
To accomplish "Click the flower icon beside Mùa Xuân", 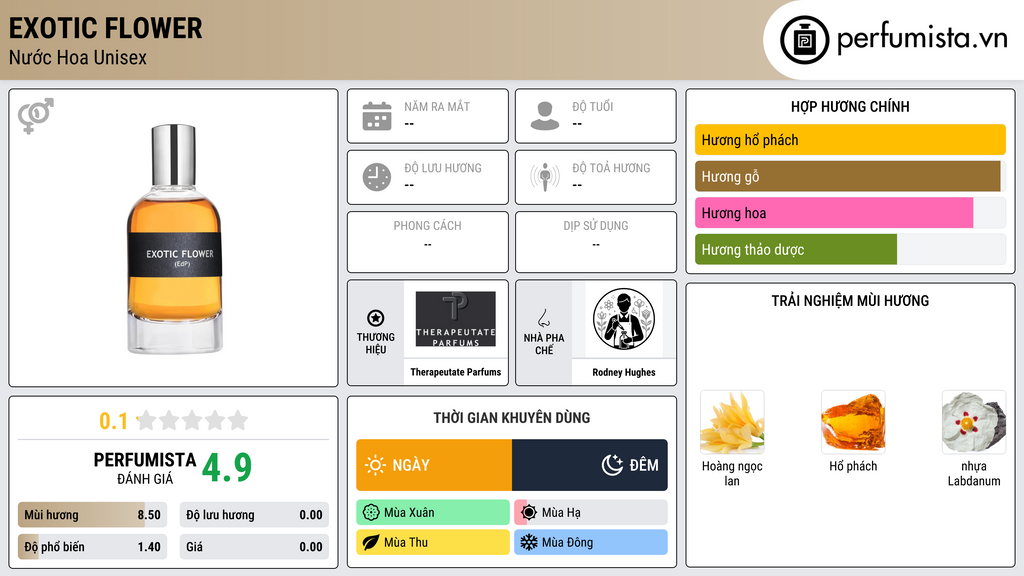I will [x=371, y=513].
